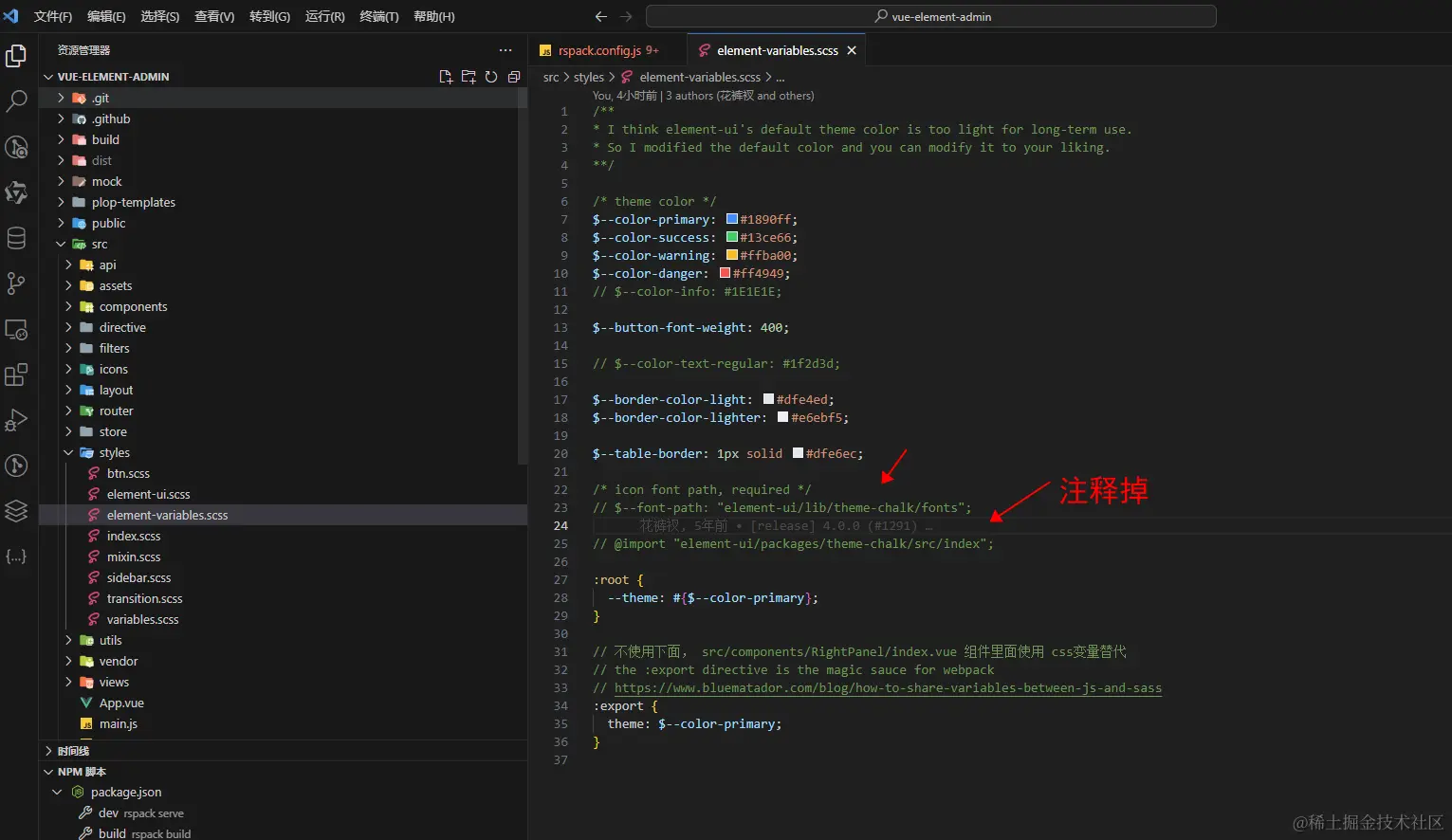This screenshot has width=1452, height=840.
Task: Expand the .github folder
Action: click(x=61, y=119)
